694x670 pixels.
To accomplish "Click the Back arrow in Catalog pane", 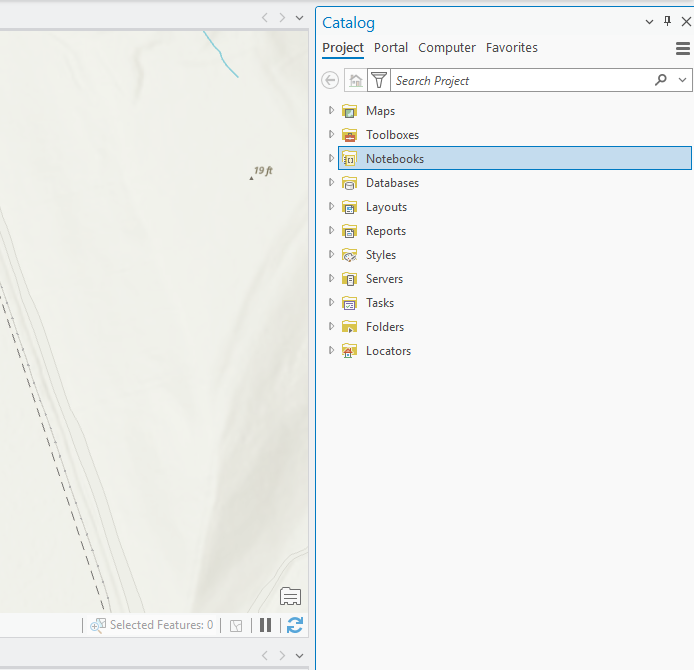I will [330, 81].
